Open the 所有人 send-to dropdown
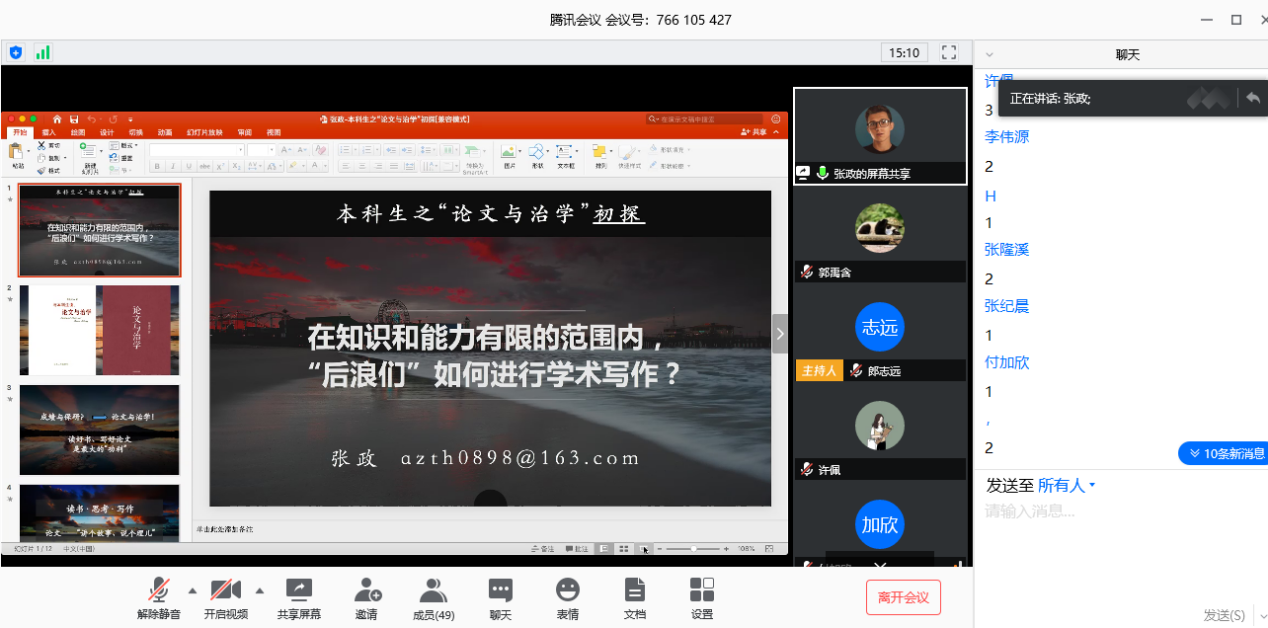This screenshot has width=1268, height=628. click(1066, 485)
